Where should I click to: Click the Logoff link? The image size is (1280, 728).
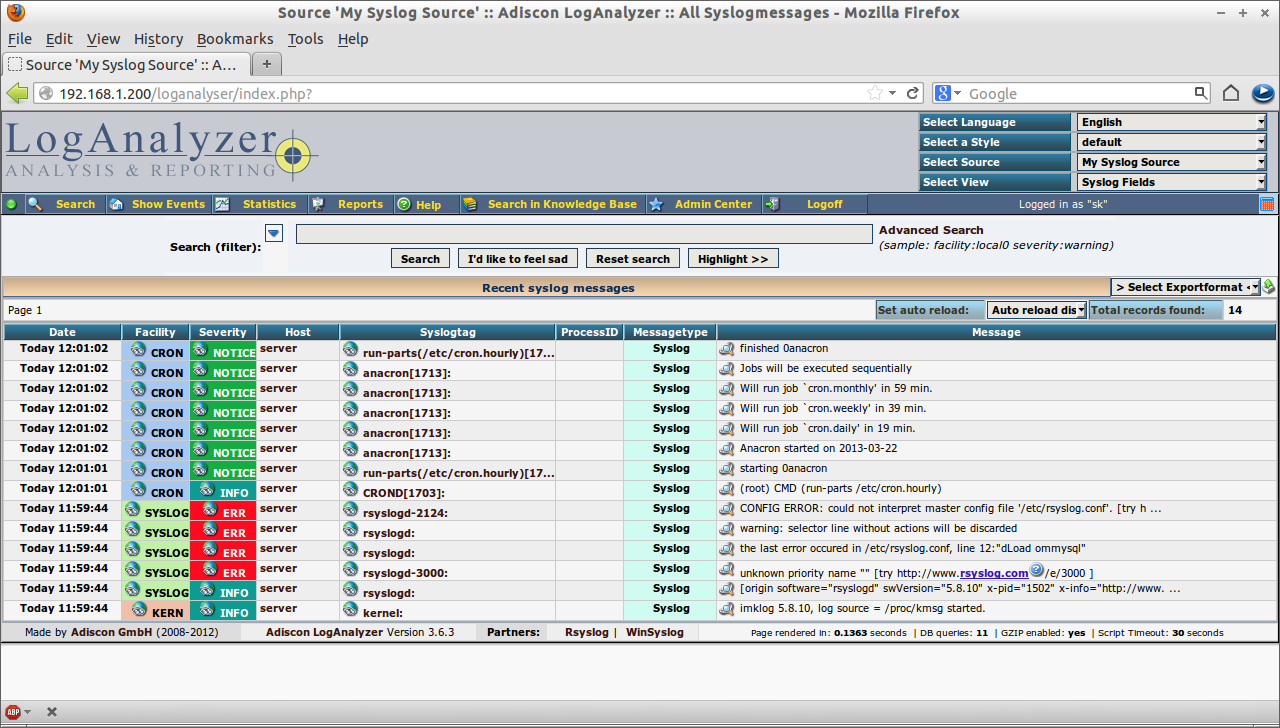click(825, 204)
